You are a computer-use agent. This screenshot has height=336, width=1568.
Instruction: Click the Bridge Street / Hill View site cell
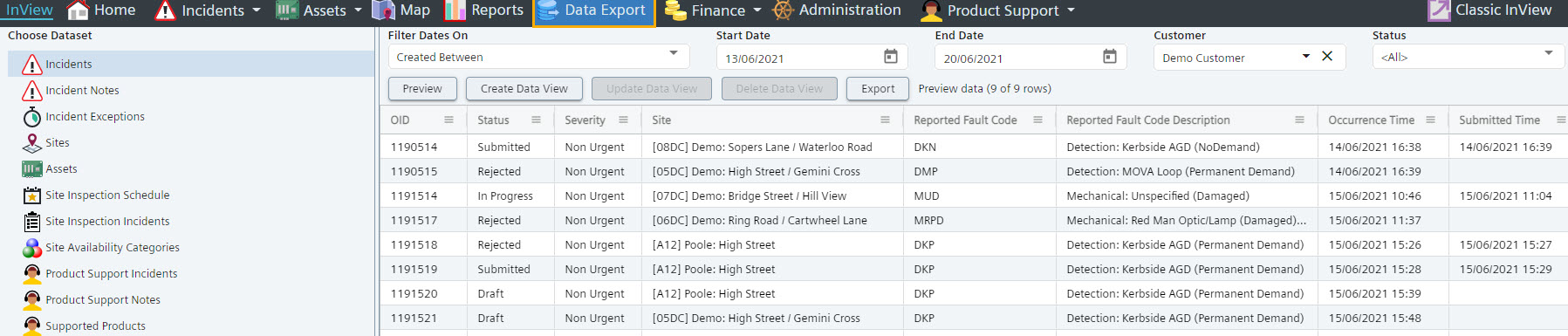tap(749, 195)
